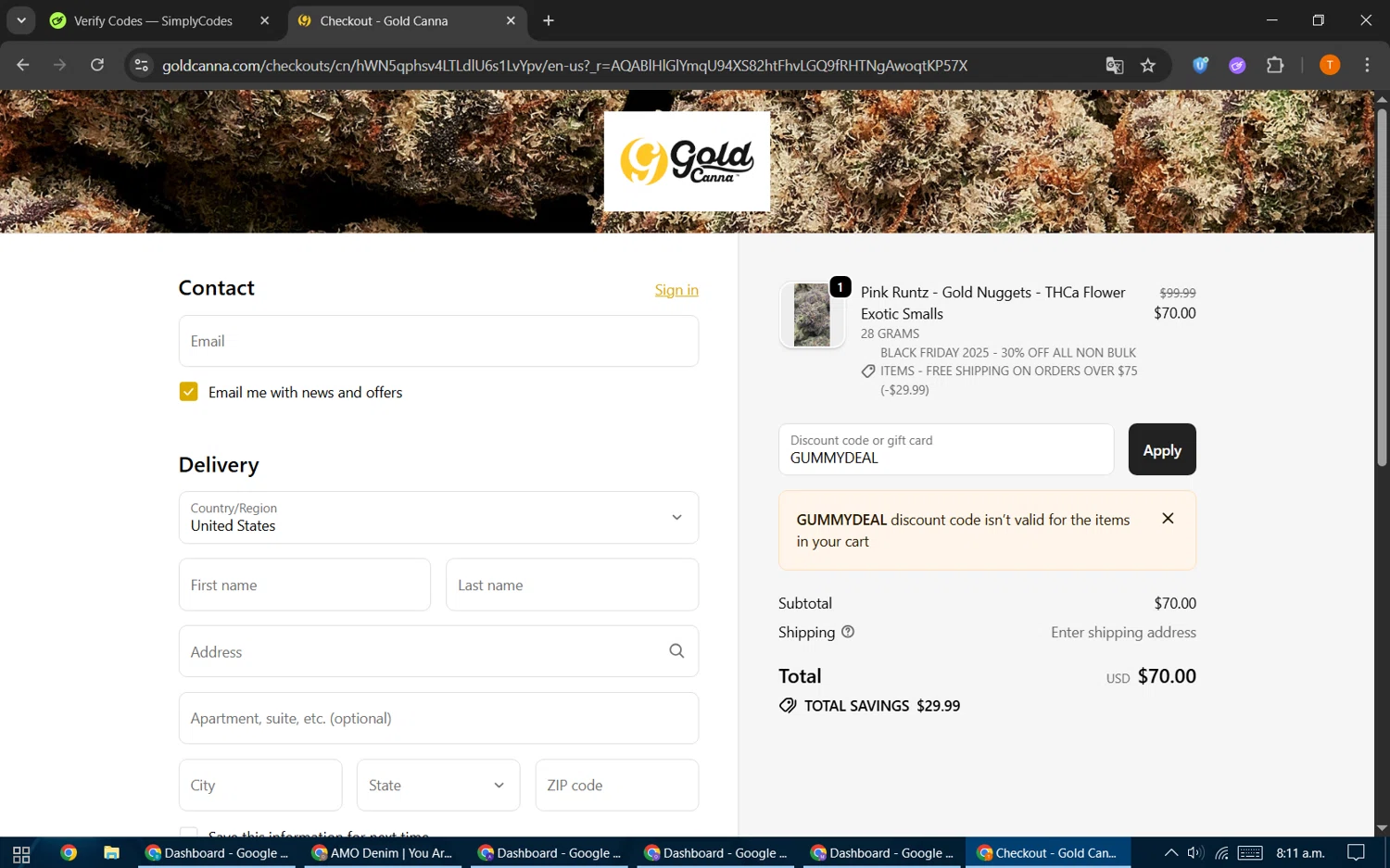The height and width of the screenshot is (868, 1390).
Task: Open the tab search dropdown arrow
Action: 20,20
